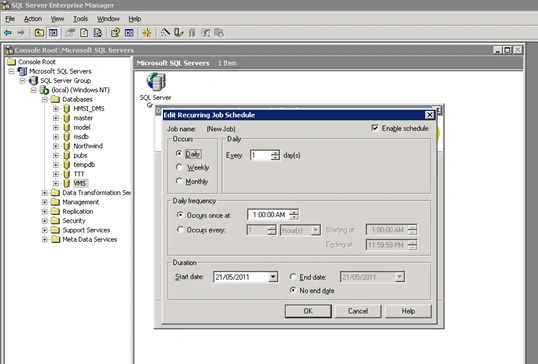This screenshot has height=364, width=538.
Task: Click the Management folder icon
Action: (x=55, y=202)
